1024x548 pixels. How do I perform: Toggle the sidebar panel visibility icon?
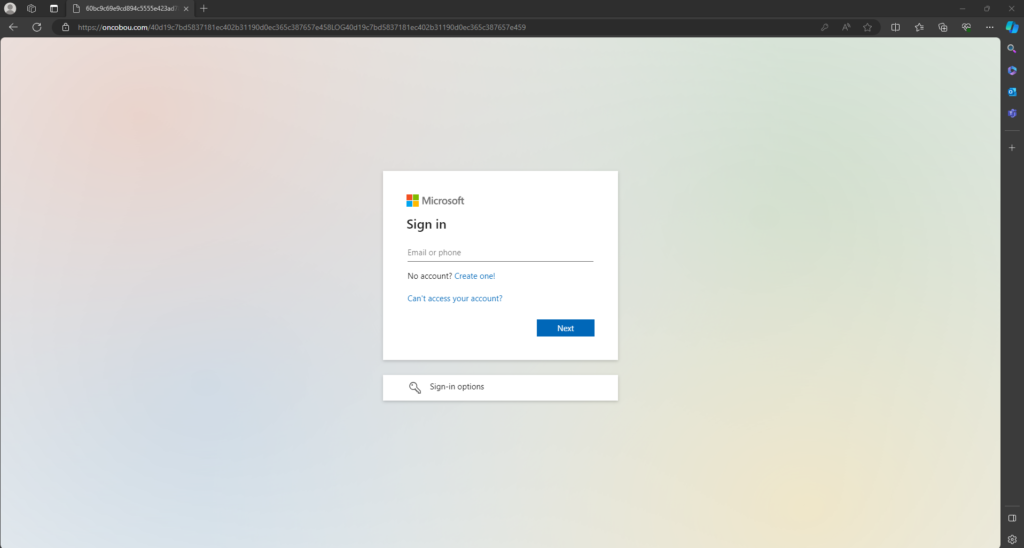pyautogui.click(x=1012, y=519)
